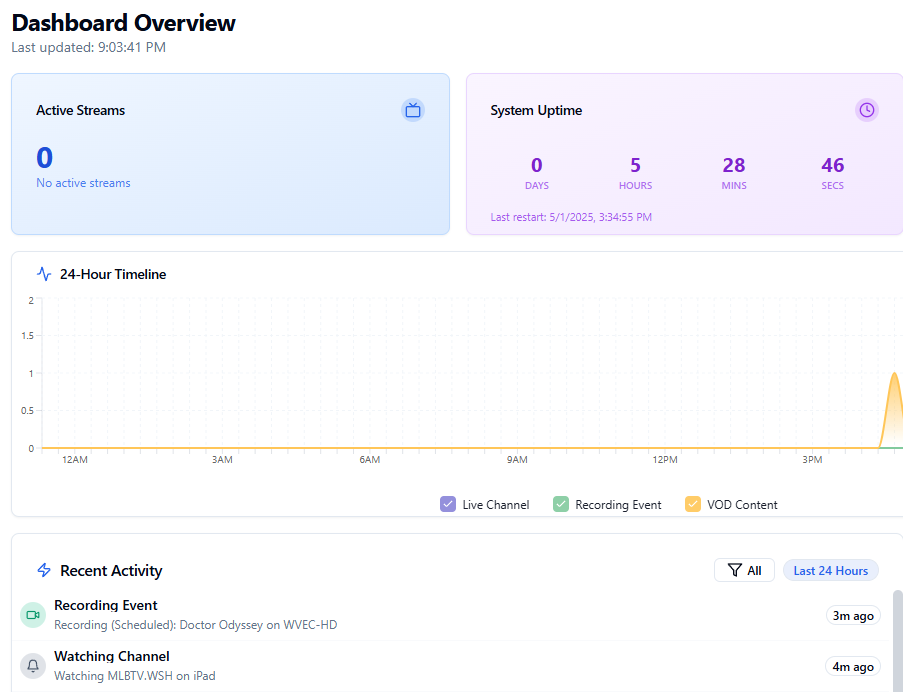
Task: Open the Last 24 Hours range selector
Action: coord(830,570)
